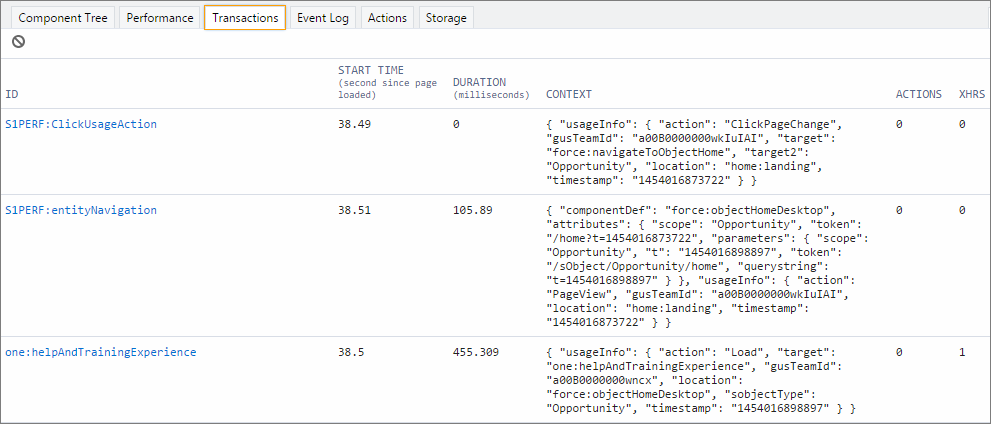Switch to the Component Tree tab

pyautogui.click(x=63, y=18)
